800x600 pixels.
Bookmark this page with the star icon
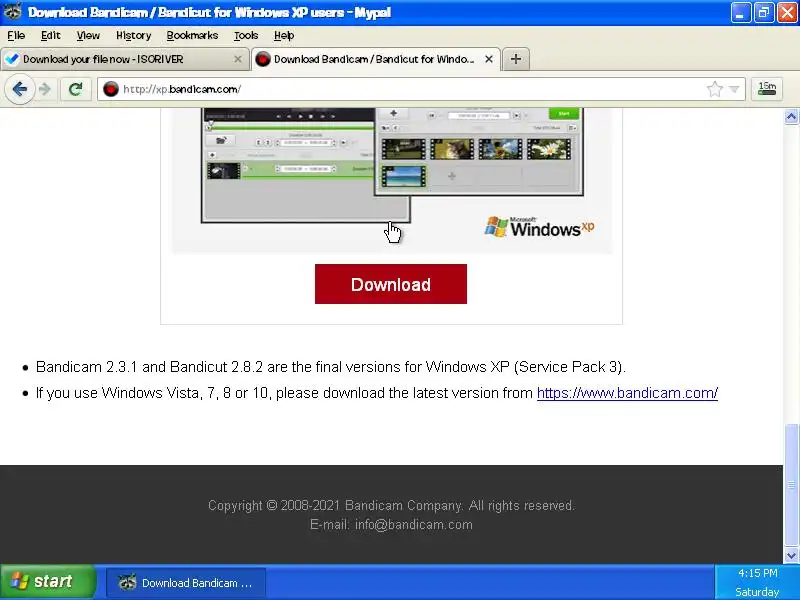point(714,89)
